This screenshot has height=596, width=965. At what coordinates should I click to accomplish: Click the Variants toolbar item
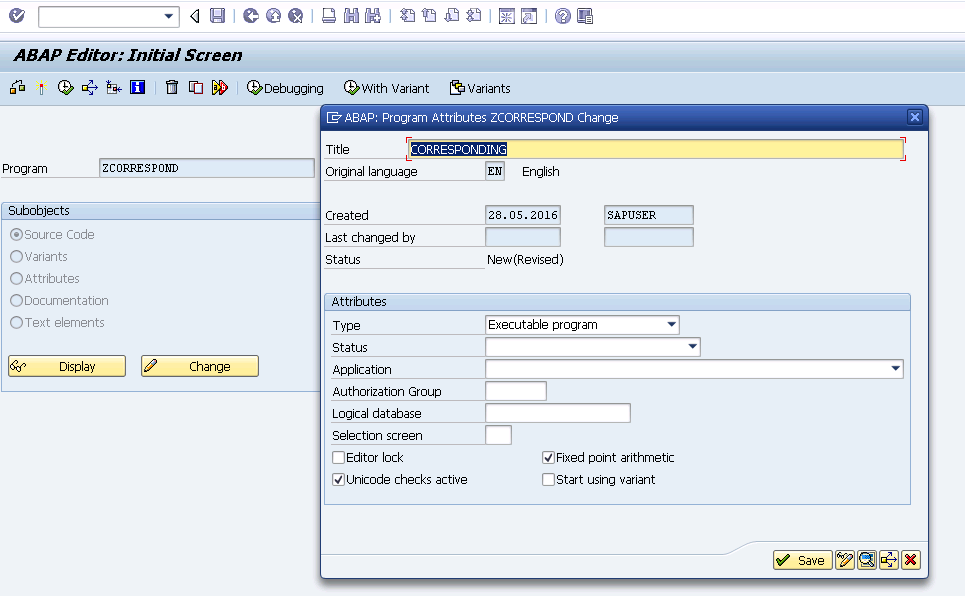point(480,87)
